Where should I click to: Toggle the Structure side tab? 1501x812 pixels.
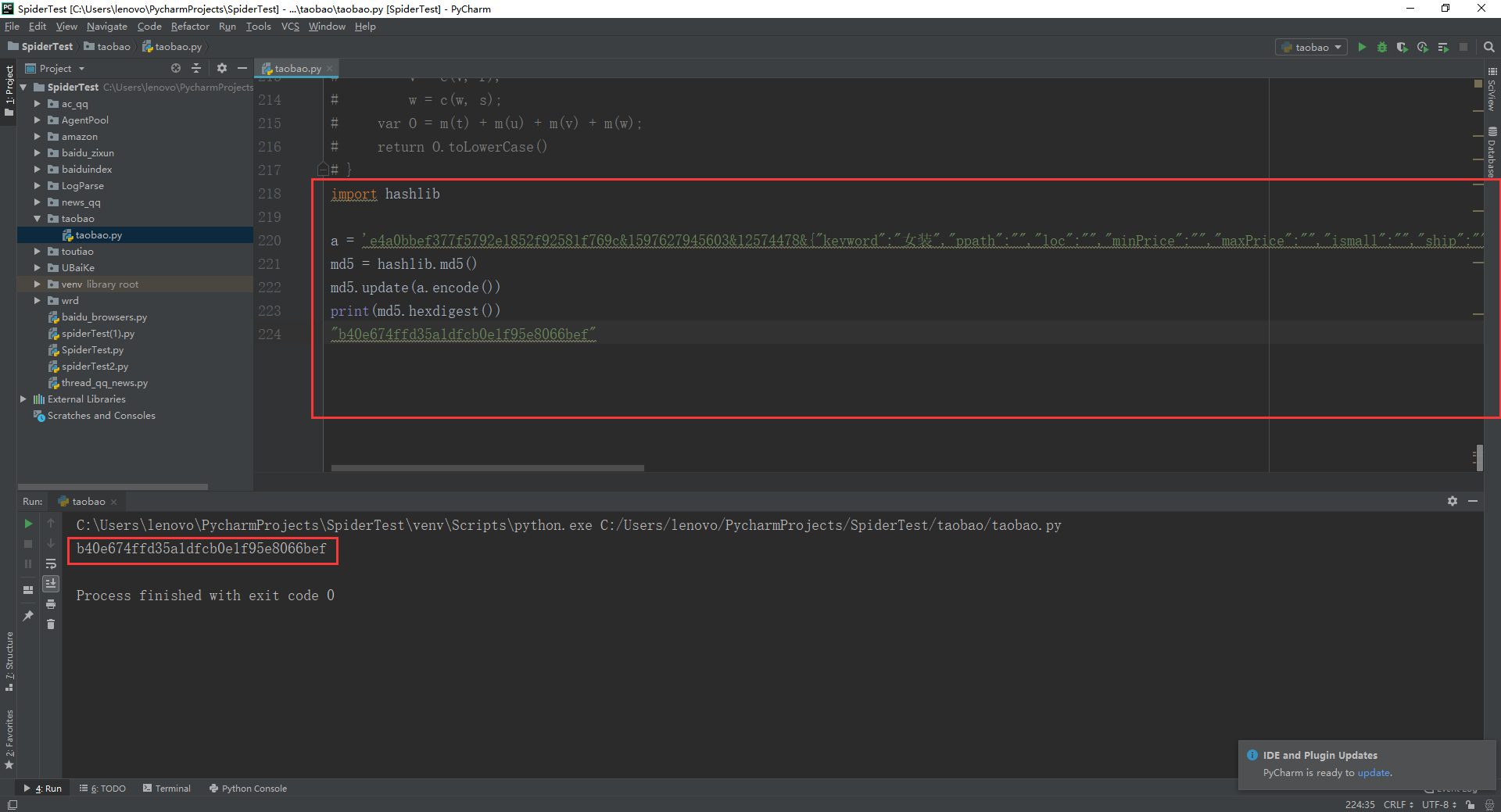(9, 661)
